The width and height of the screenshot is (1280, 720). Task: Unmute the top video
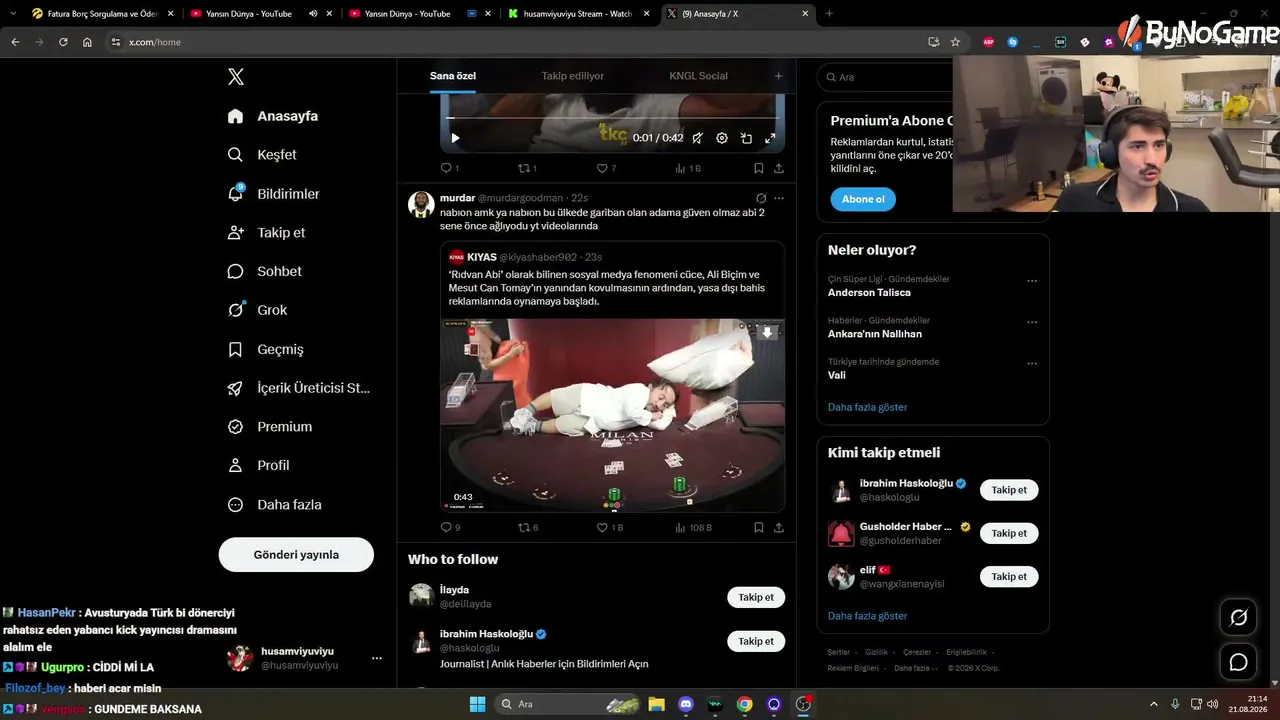[698, 138]
